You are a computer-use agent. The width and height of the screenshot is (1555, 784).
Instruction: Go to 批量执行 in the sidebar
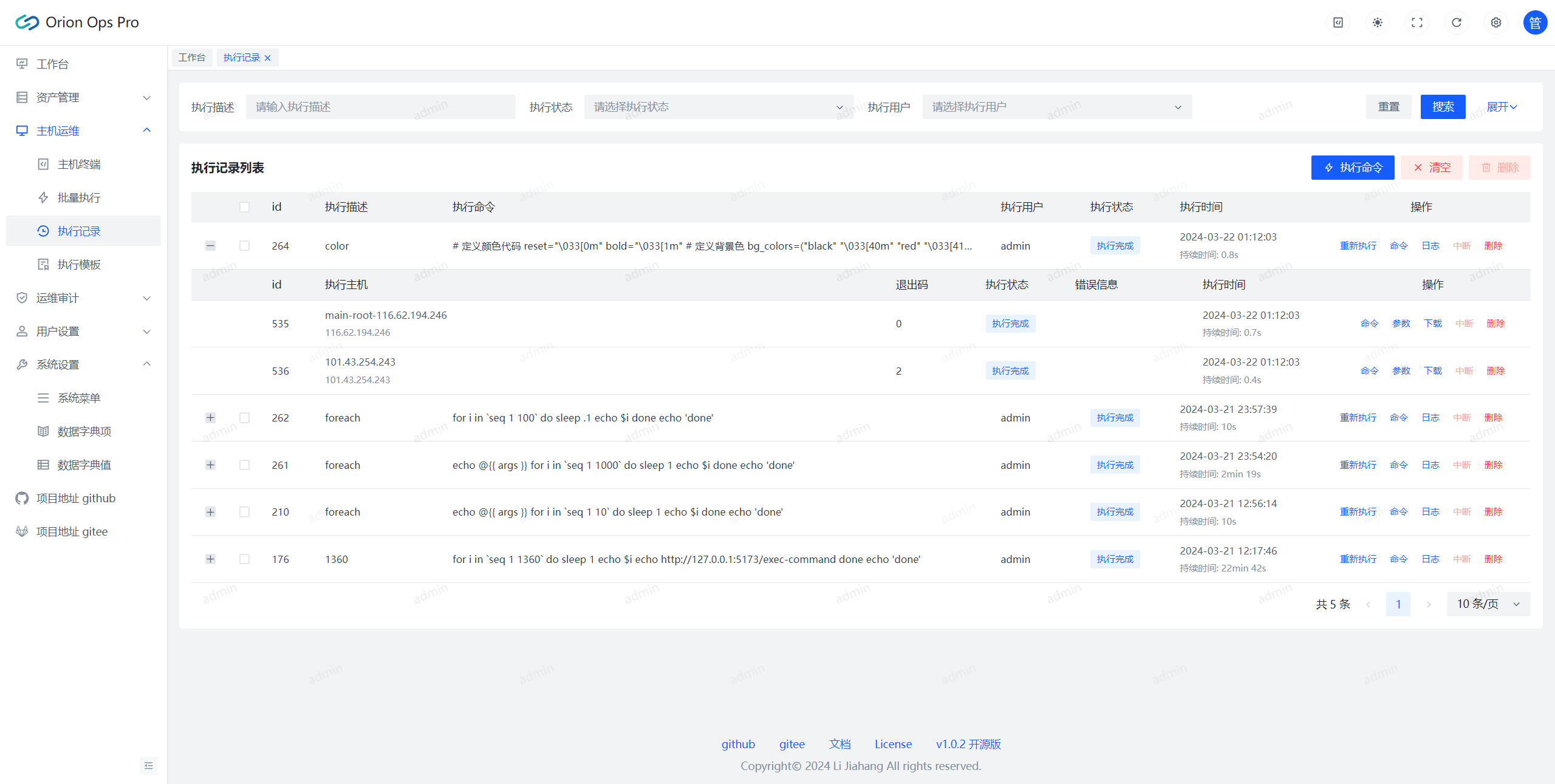pos(79,198)
